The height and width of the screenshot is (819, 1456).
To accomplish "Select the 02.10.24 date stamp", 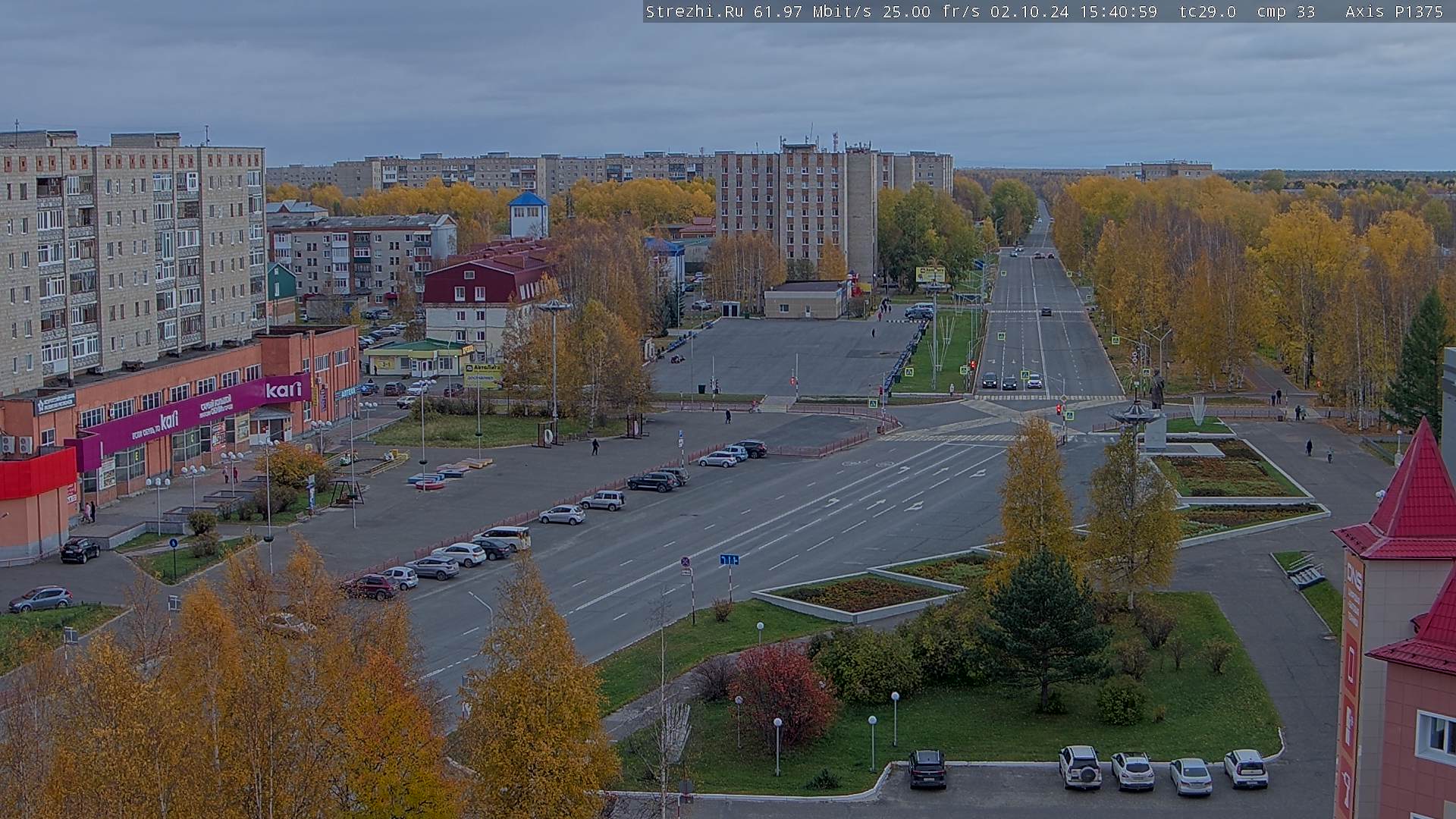I will (x=1029, y=11).
